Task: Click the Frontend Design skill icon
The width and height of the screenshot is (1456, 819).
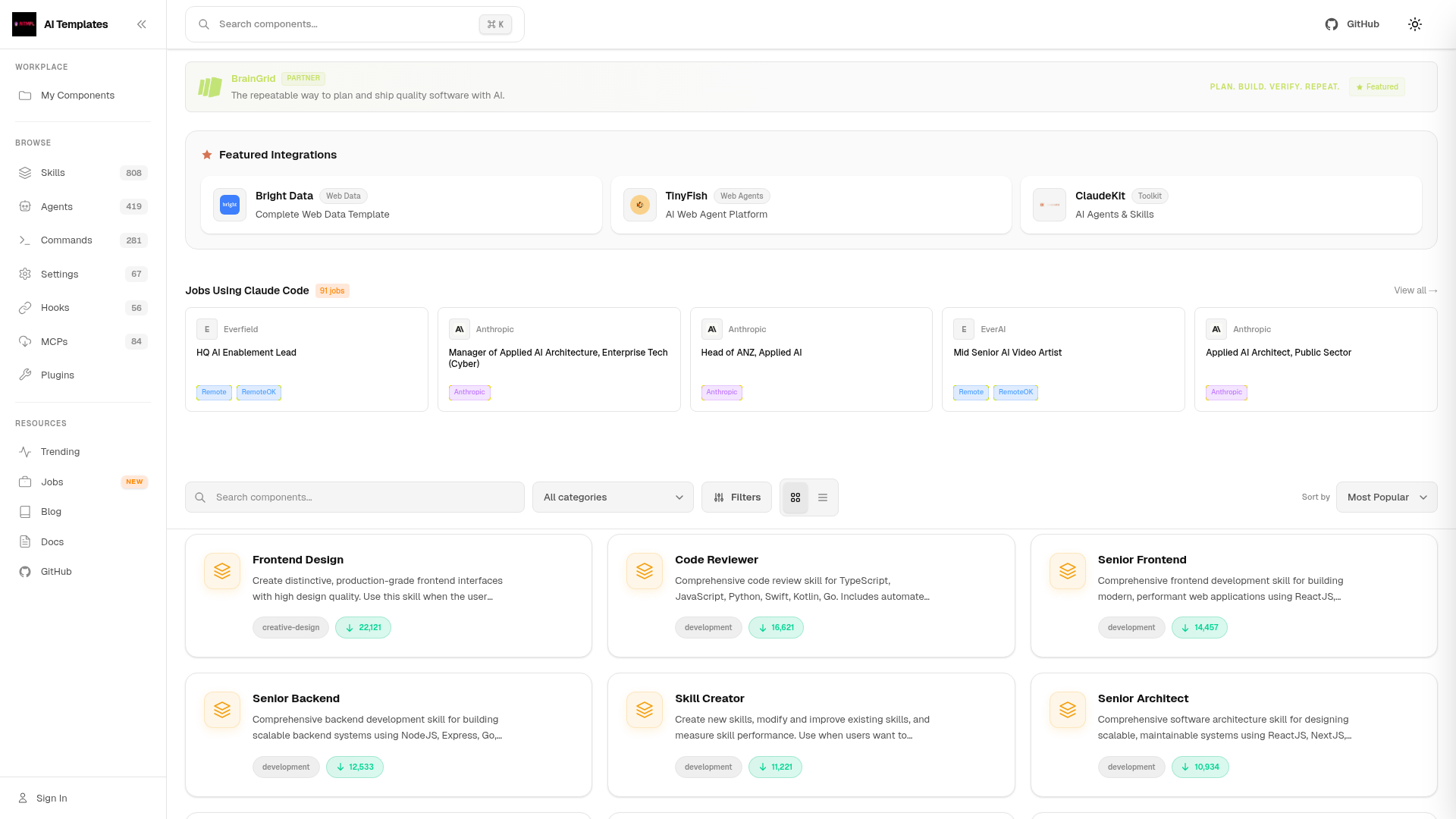Action: coord(222,571)
